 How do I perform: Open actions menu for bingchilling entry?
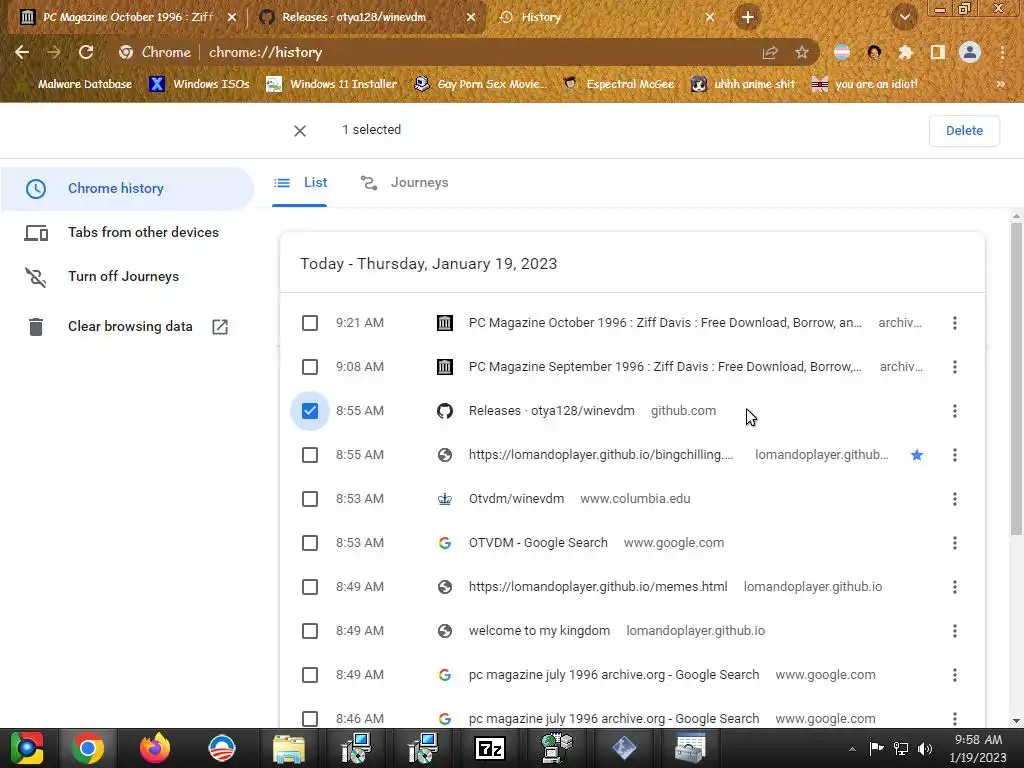click(954, 455)
